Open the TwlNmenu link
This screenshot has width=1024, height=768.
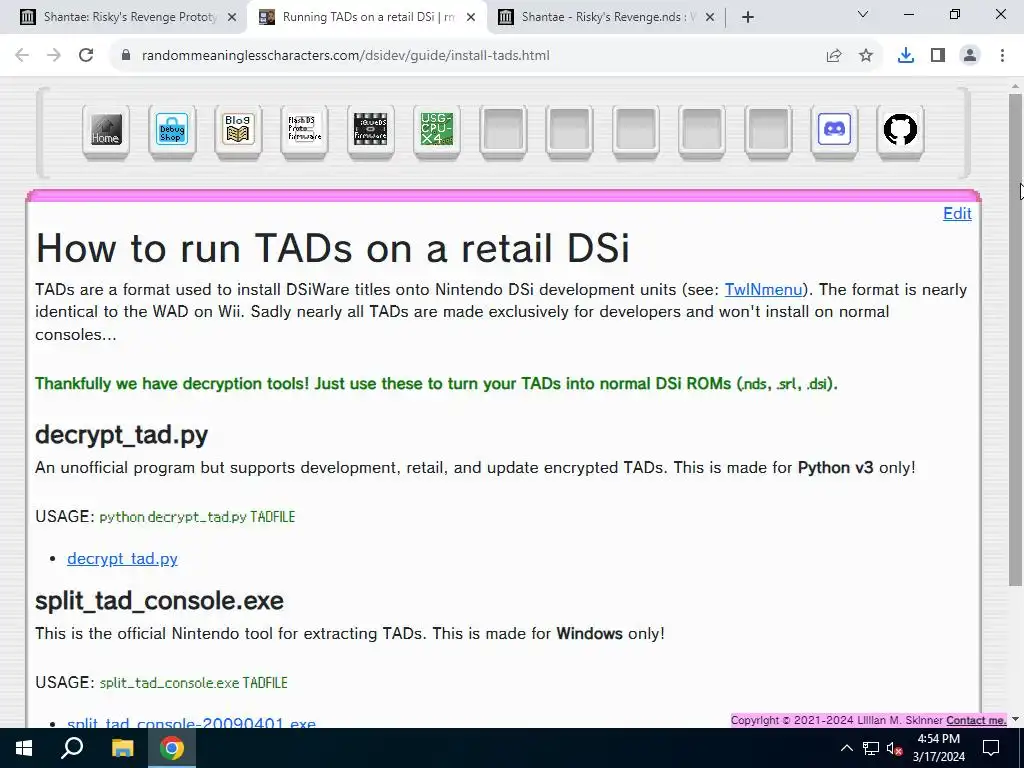tap(763, 289)
